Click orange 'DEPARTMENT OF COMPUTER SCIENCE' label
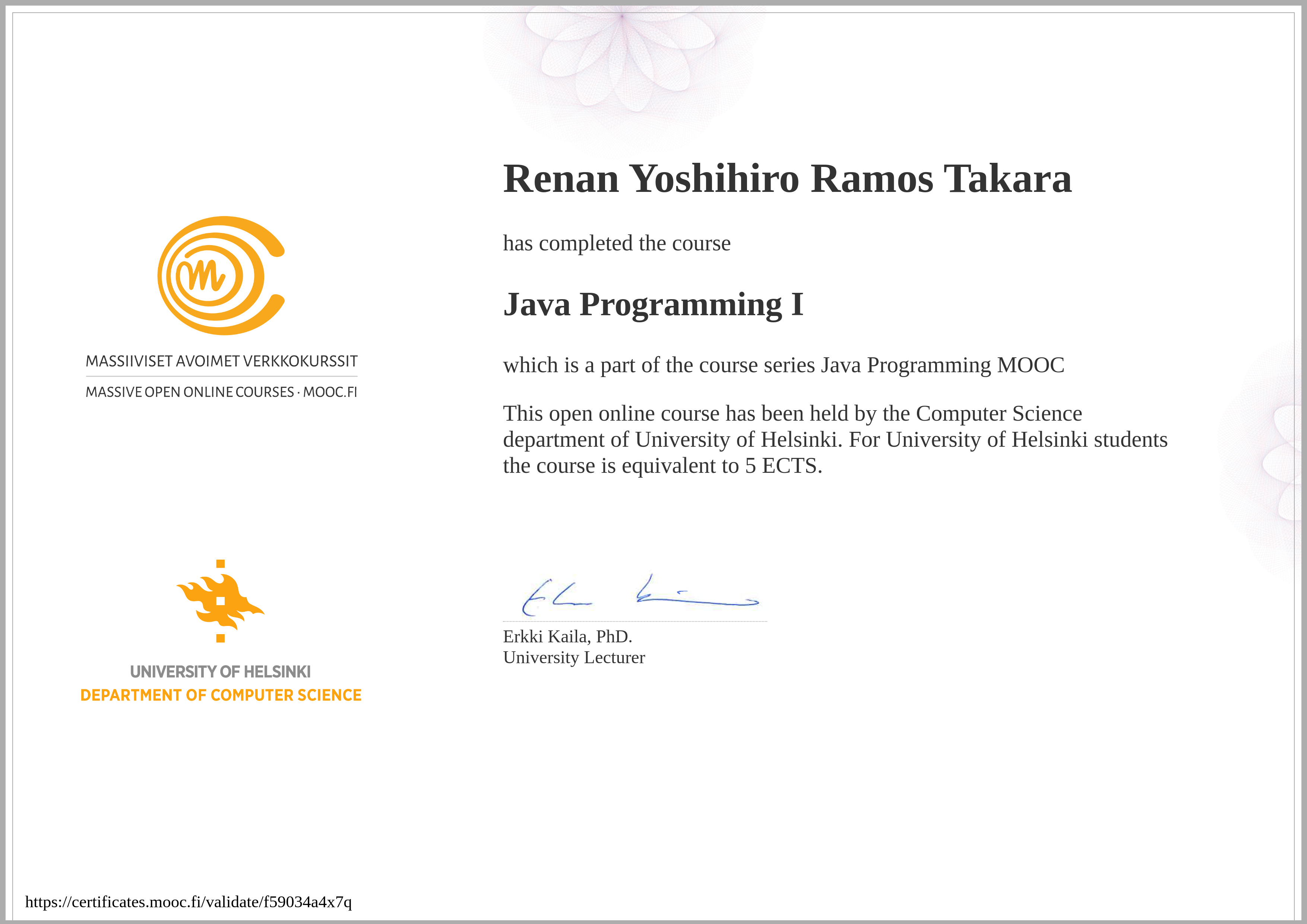Screen dimensions: 1307x924 pos(221,695)
